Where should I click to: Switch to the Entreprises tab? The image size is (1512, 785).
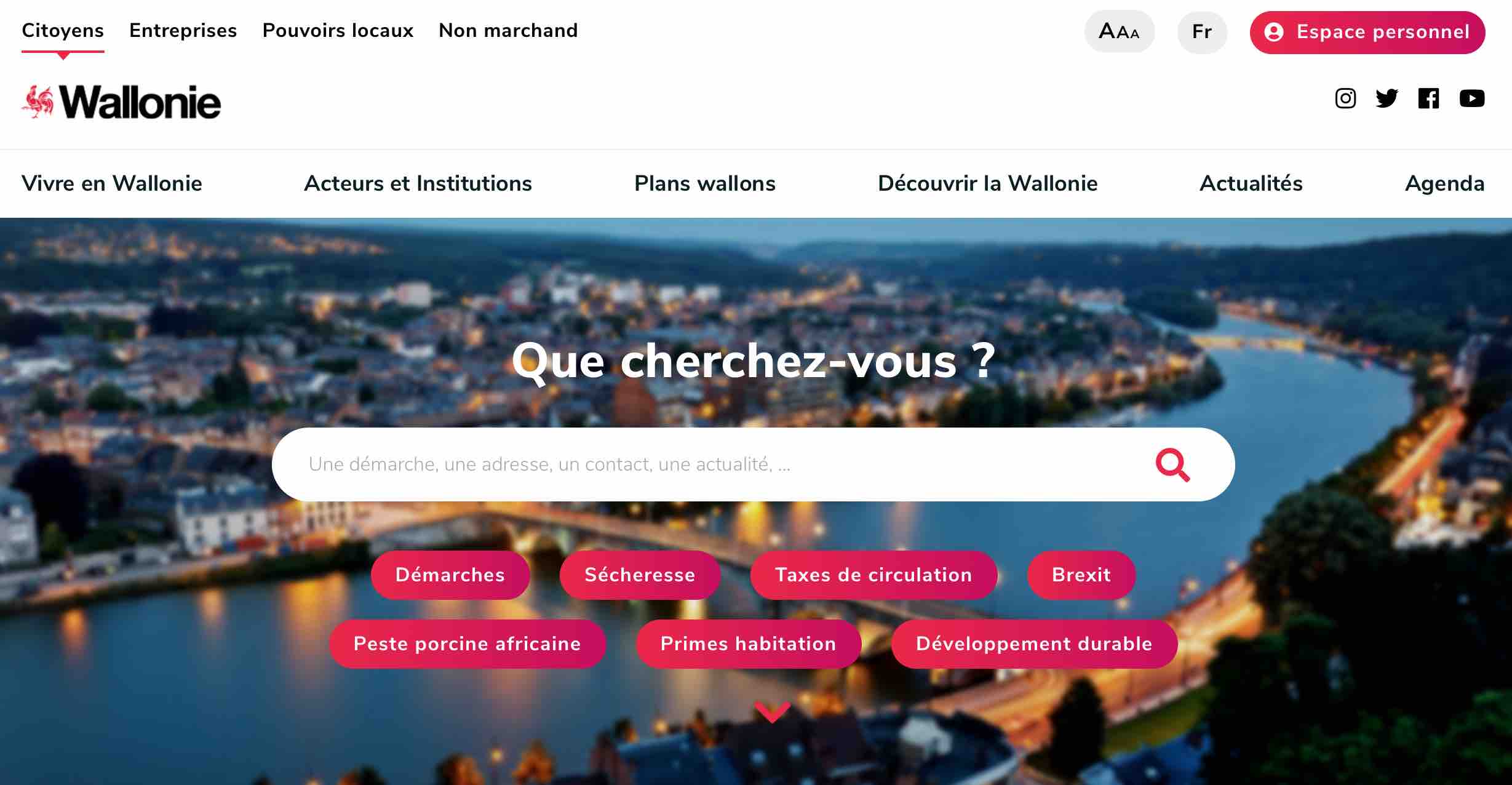[183, 30]
